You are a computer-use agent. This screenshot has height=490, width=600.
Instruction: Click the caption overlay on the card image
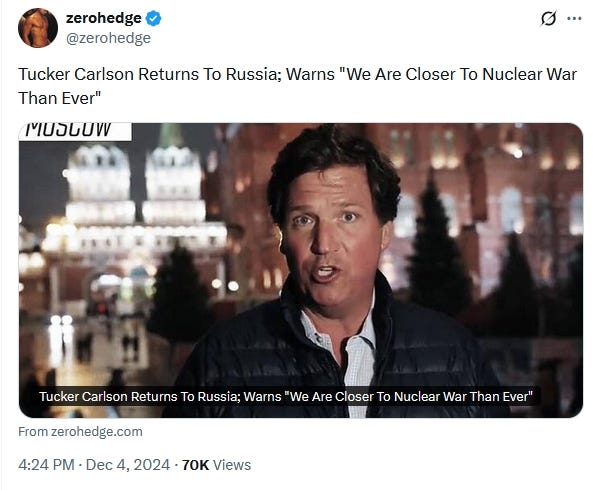[286, 396]
